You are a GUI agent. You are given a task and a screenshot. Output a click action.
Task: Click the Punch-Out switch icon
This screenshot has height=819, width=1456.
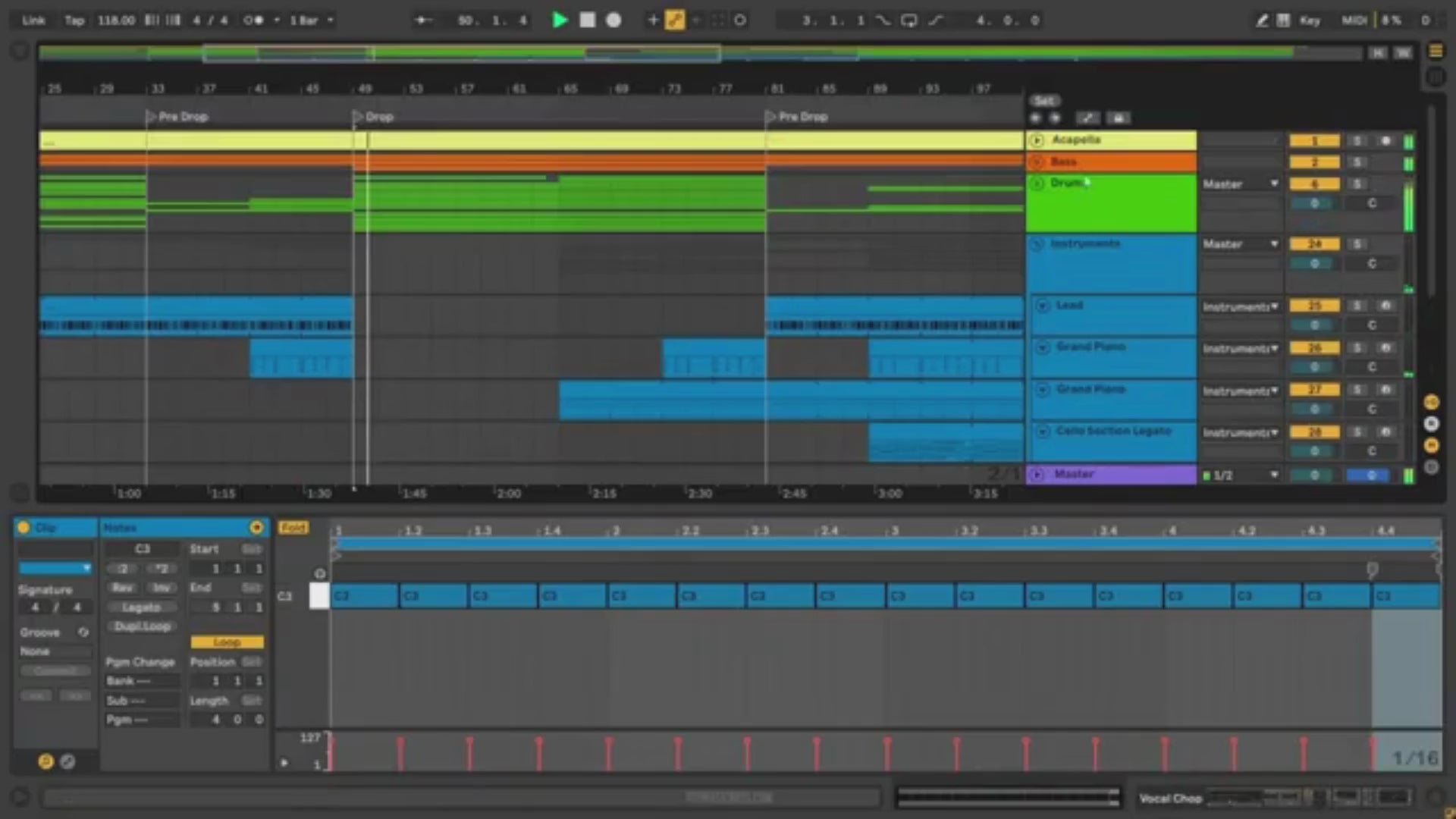pos(935,20)
